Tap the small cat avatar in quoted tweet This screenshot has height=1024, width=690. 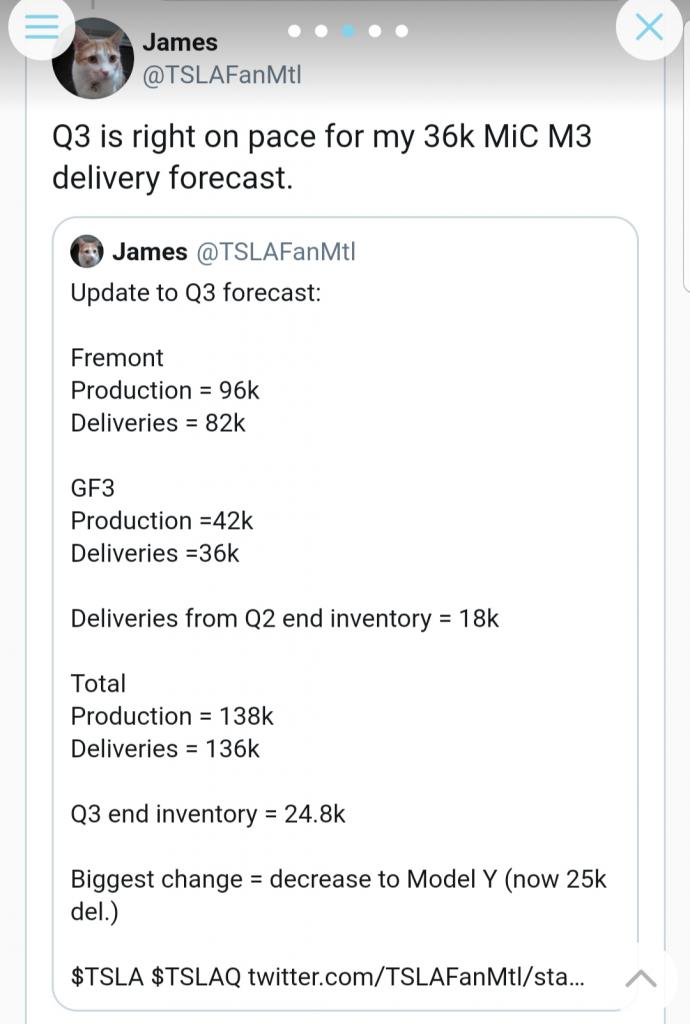(x=87, y=251)
